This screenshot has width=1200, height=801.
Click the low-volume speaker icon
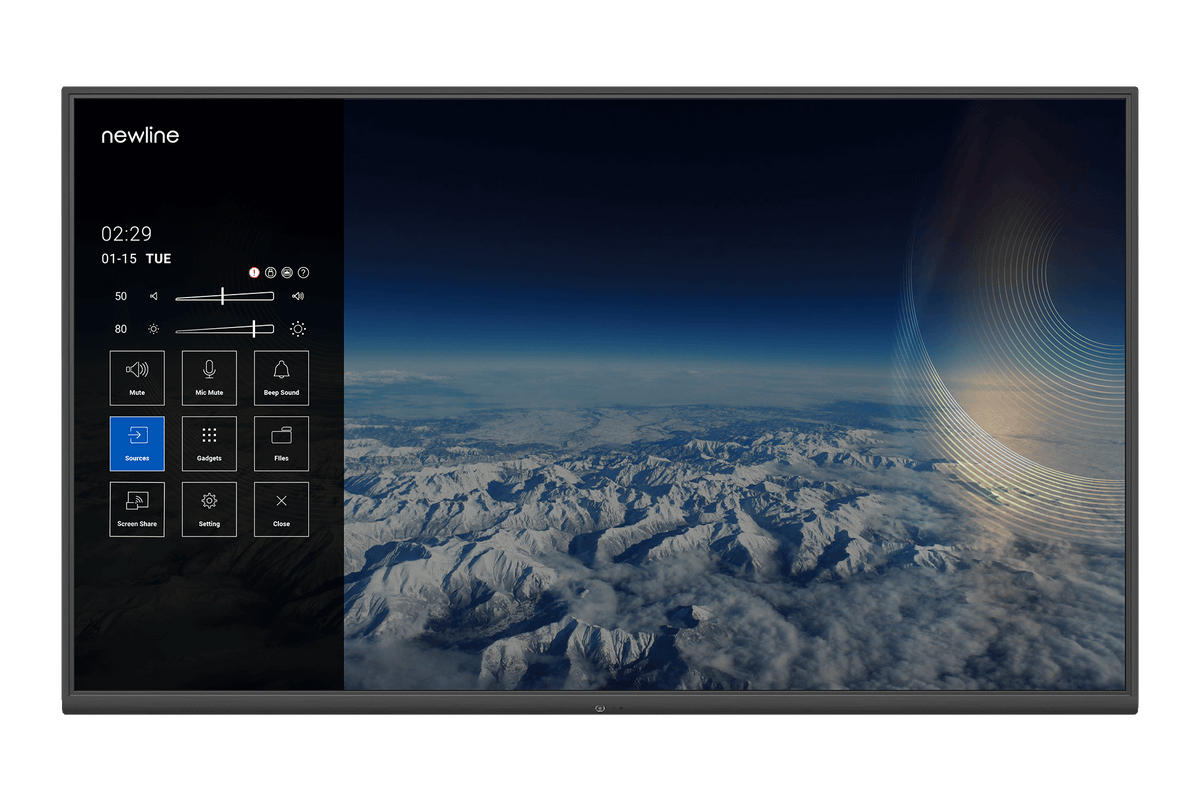tap(154, 296)
